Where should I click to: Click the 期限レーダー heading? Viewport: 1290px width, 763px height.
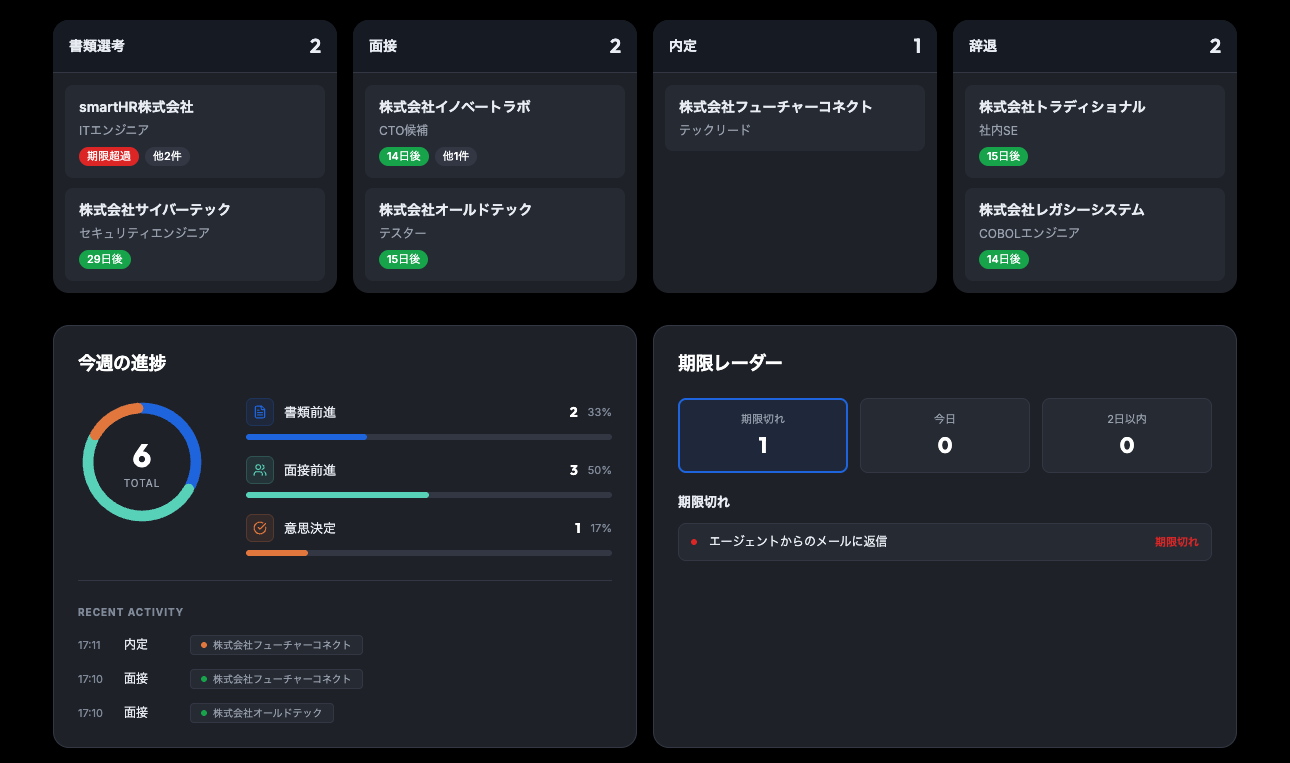(x=730, y=363)
